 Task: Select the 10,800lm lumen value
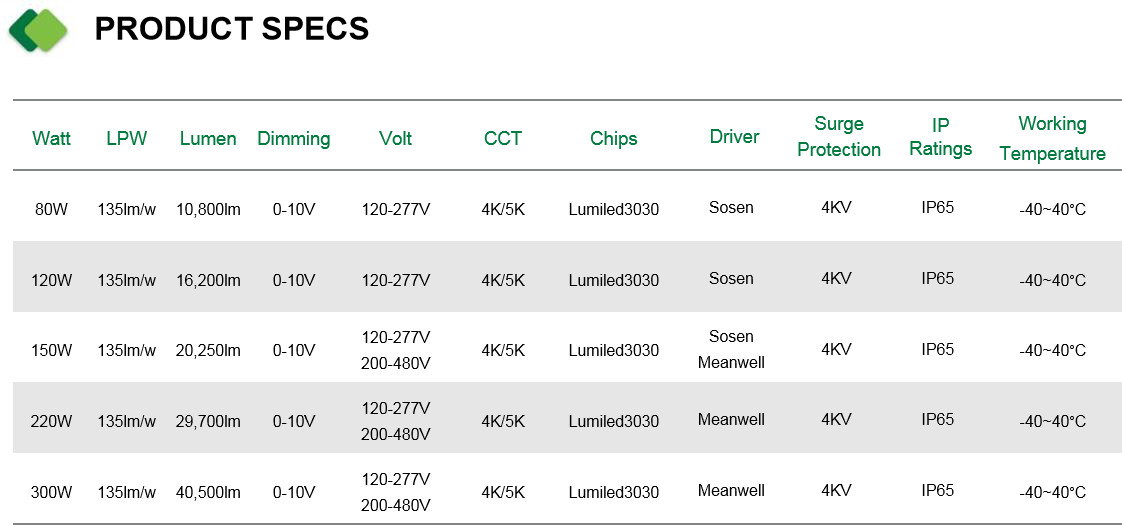pyautogui.click(x=208, y=210)
